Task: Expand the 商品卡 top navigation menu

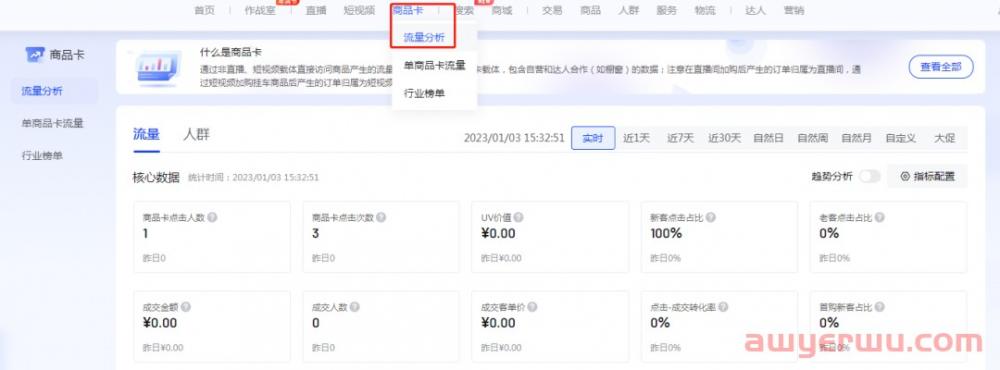Action: (408, 10)
